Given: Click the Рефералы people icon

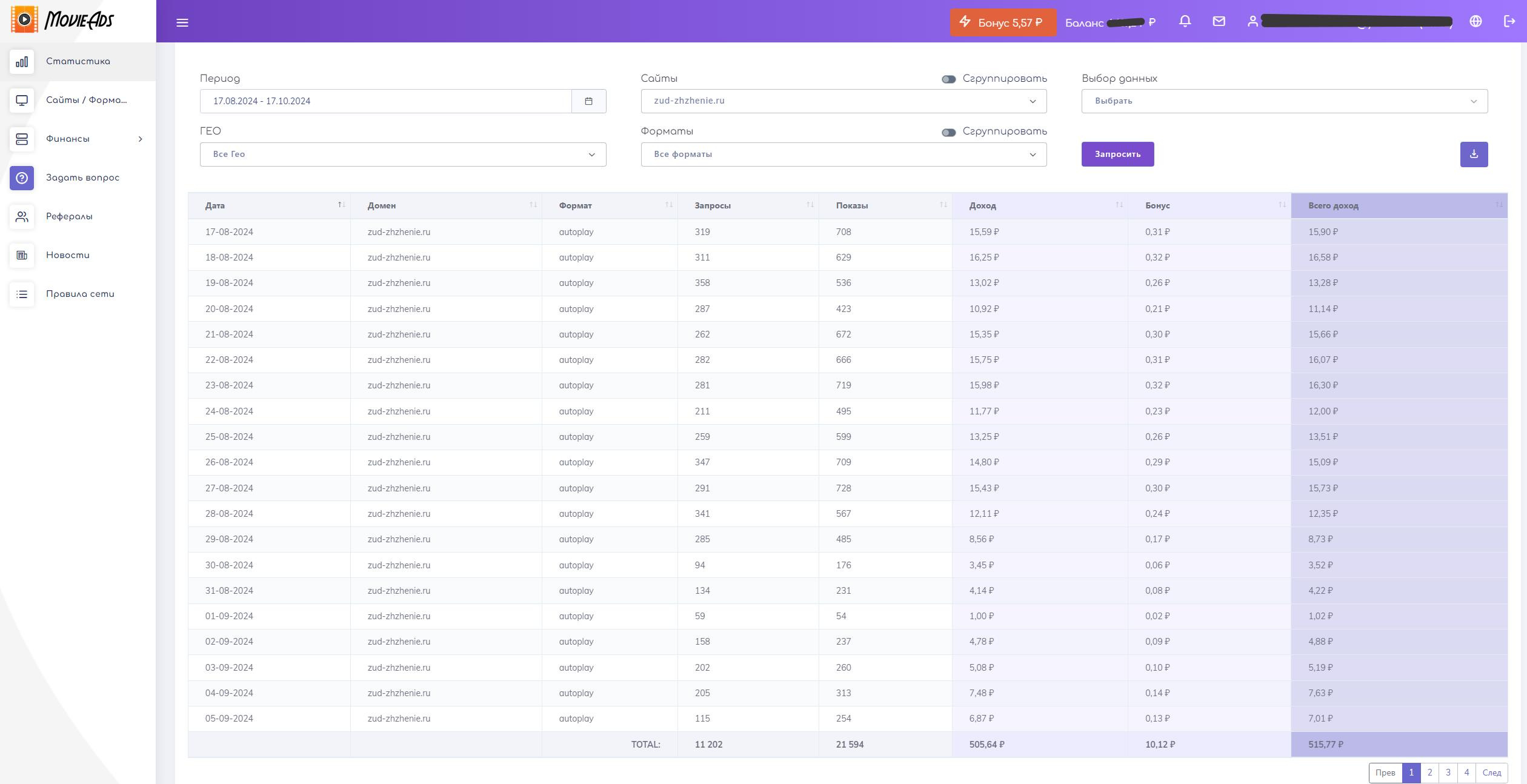Looking at the screenshot, I should 22,217.
